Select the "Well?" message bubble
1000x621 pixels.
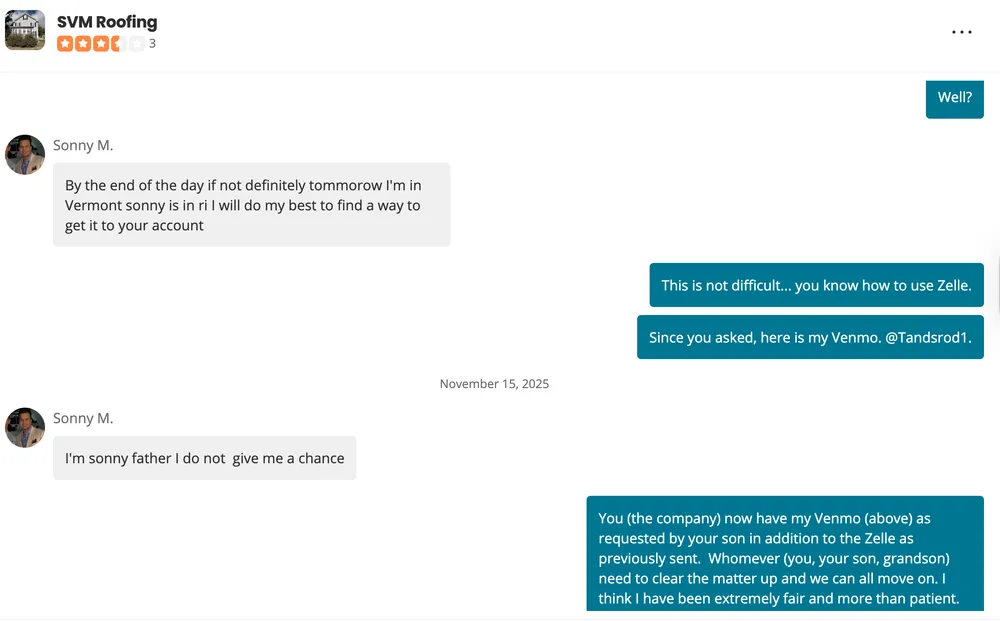point(954,98)
